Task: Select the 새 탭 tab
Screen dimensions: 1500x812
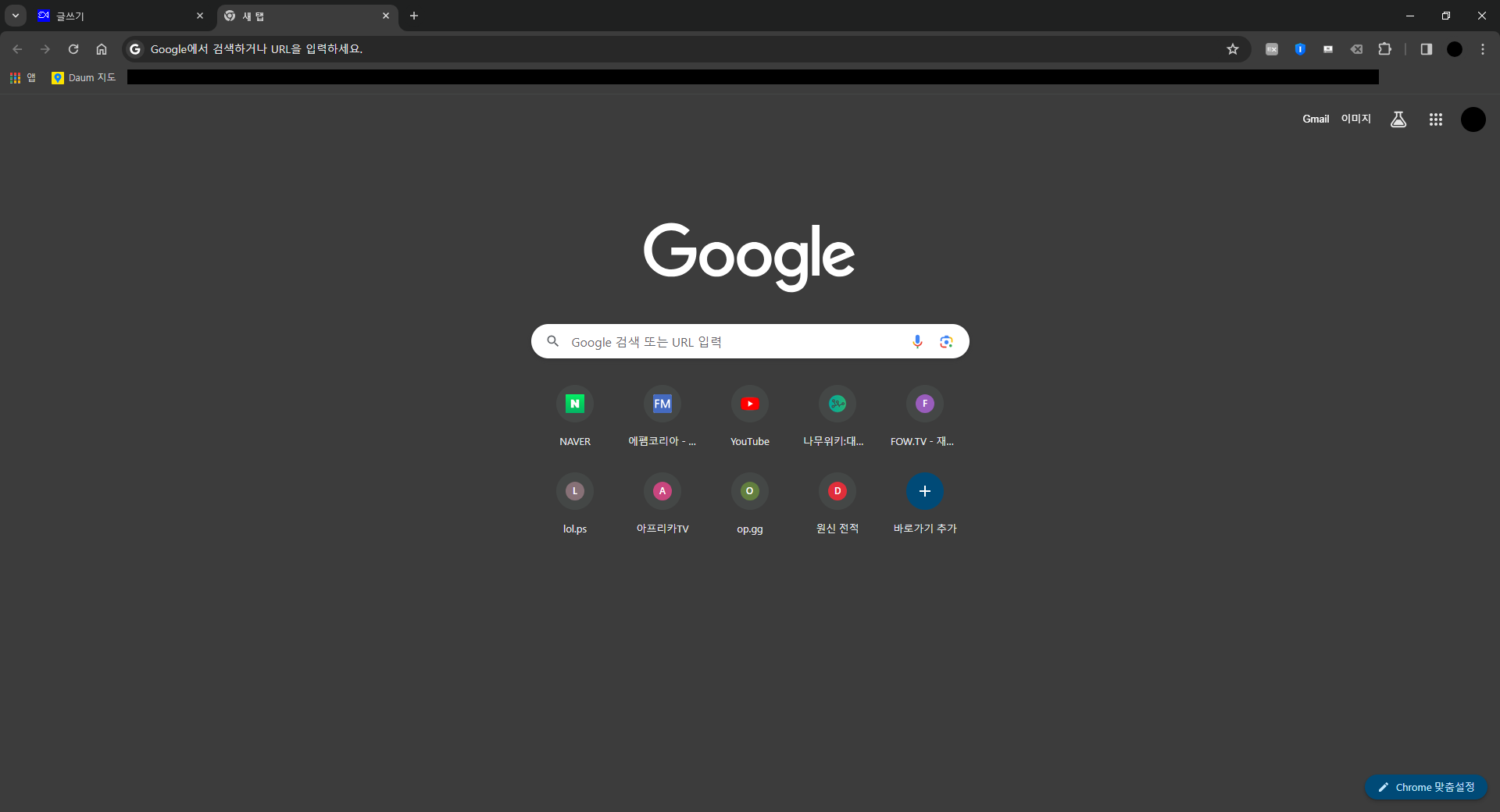Action: (x=307, y=16)
